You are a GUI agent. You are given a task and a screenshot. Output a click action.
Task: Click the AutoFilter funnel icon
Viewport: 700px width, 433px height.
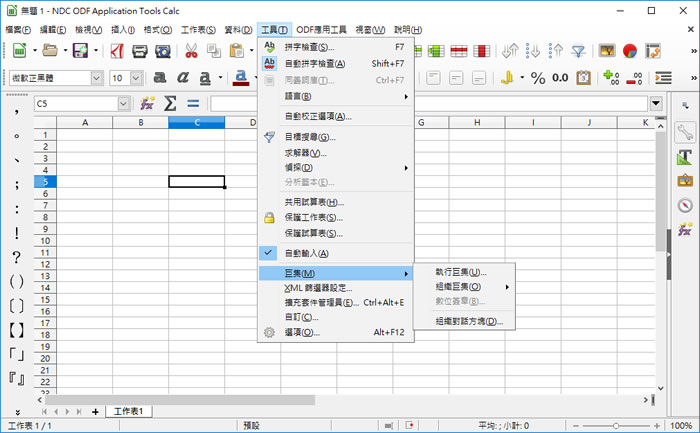pyautogui.click(x=578, y=51)
